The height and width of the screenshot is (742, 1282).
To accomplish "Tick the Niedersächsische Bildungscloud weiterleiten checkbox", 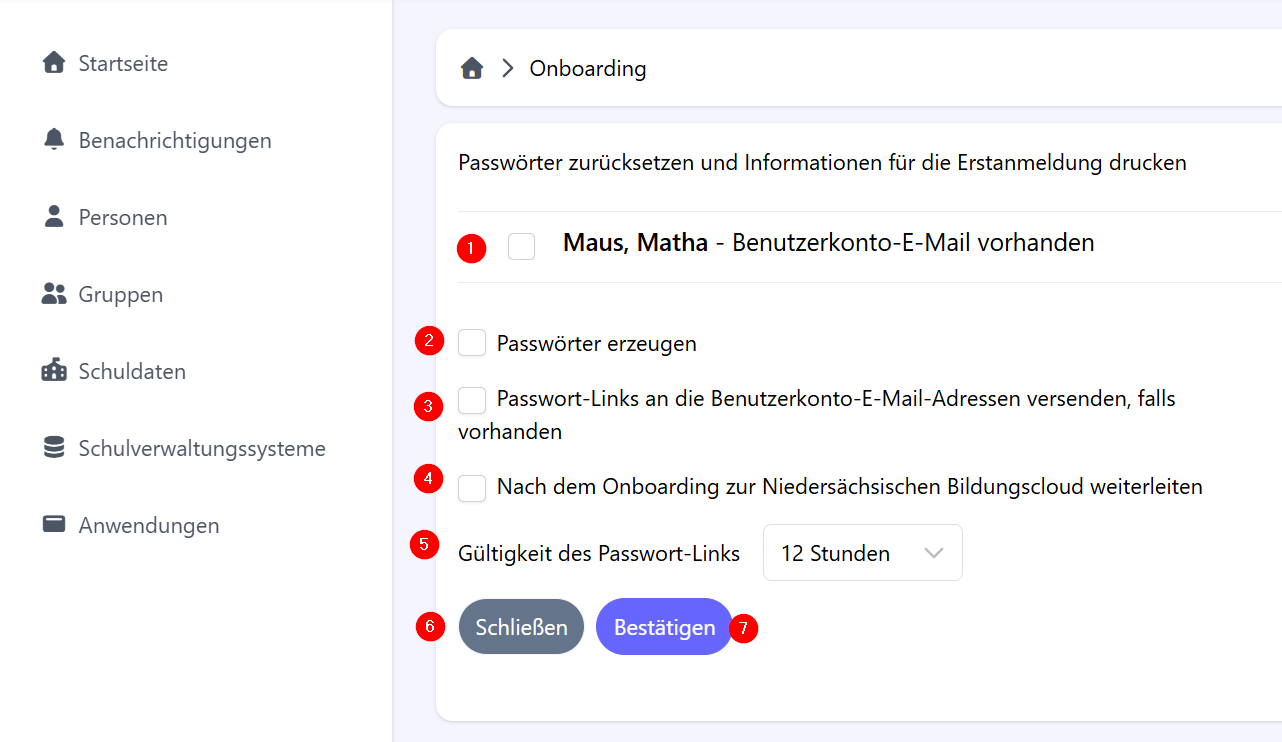I will pyautogui.click(x=472, y=487).
